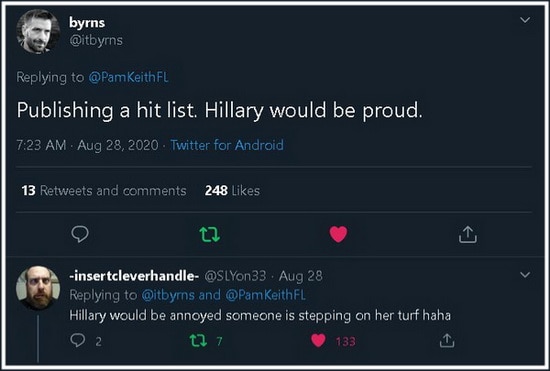Viewport: 550px width, 371px height.
Task: Open the chevron menu on byrns' tweet
Action: click(525, 20)
